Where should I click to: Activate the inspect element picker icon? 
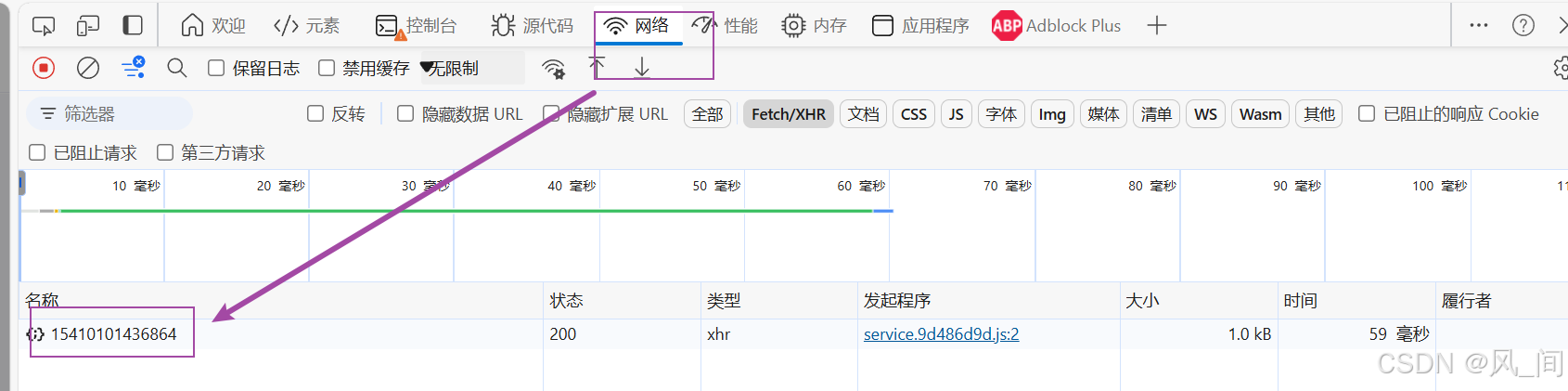click(44, 25)
